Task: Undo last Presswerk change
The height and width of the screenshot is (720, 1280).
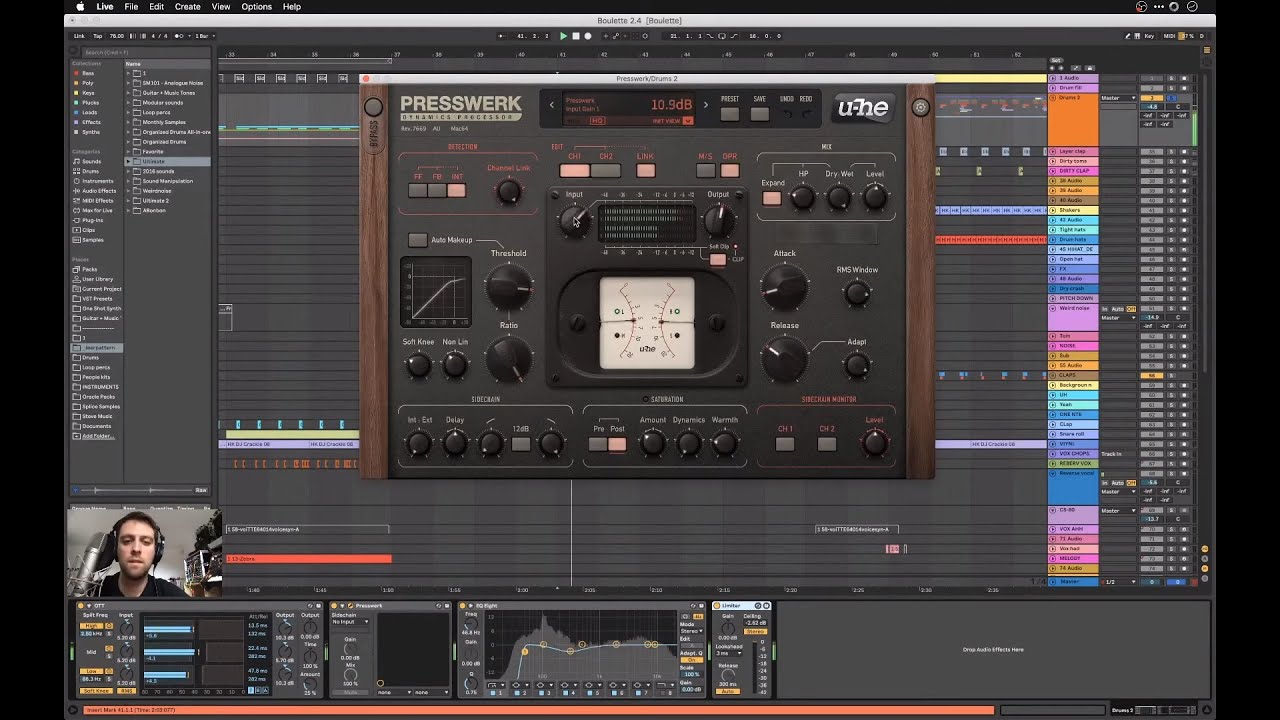Action: tap(787, 113)
